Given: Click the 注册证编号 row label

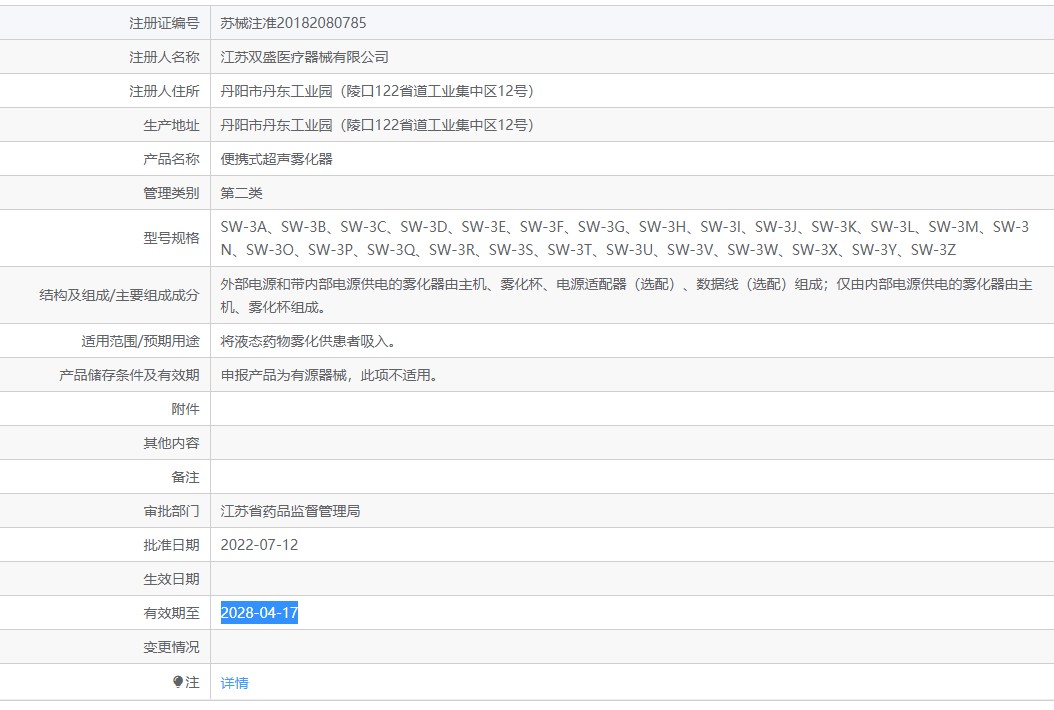Looking at the screenshot, I should pos(164,23).
